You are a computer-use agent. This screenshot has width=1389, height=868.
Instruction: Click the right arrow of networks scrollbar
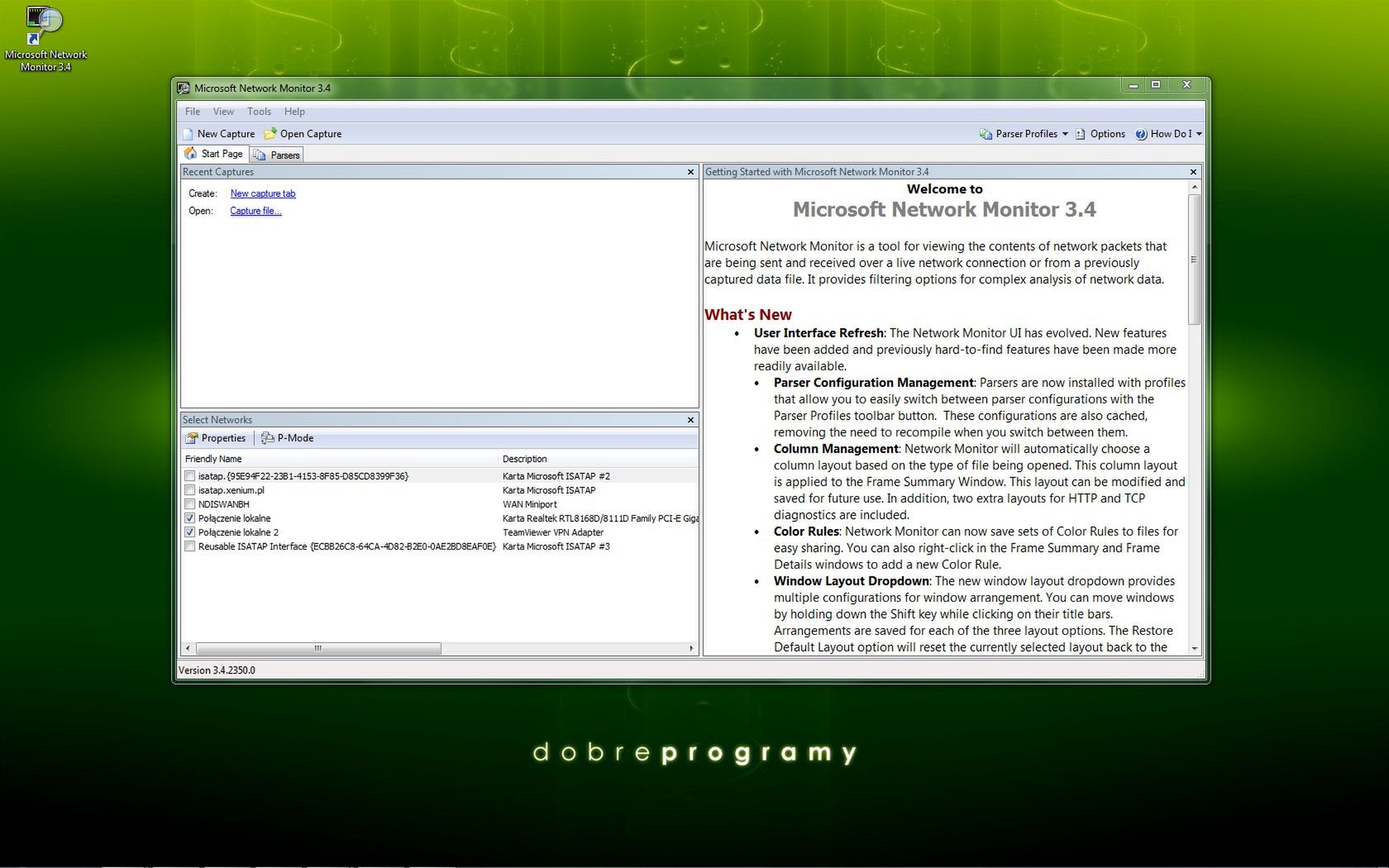pyautogui.click(x=691, y=648)
